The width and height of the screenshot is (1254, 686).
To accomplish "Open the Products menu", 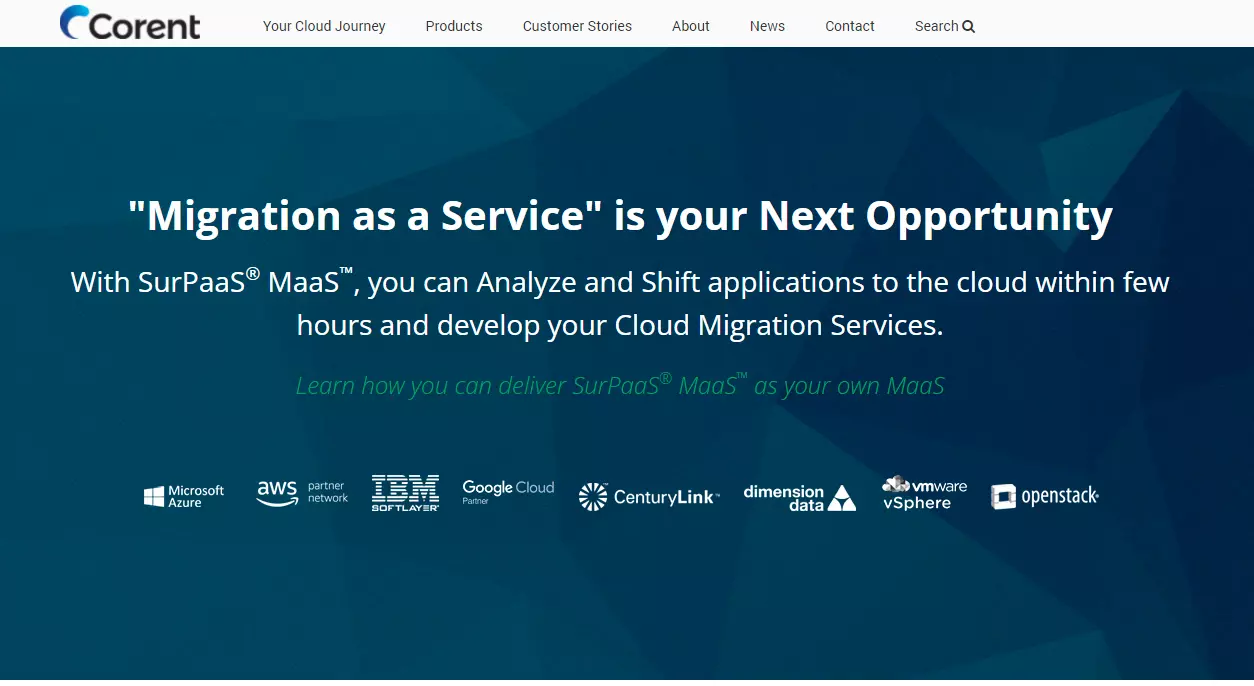I will (454, 26).
